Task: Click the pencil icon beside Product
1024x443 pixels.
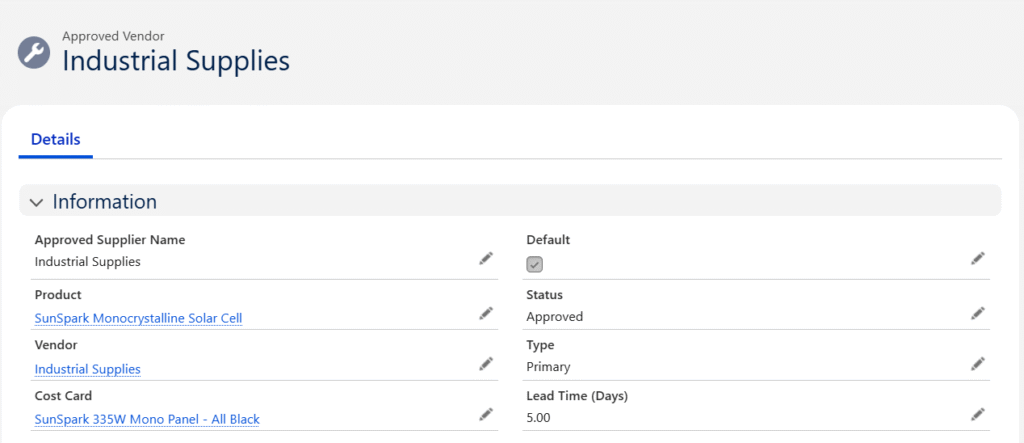Action: pyautogui.click(x=486, y=314)
